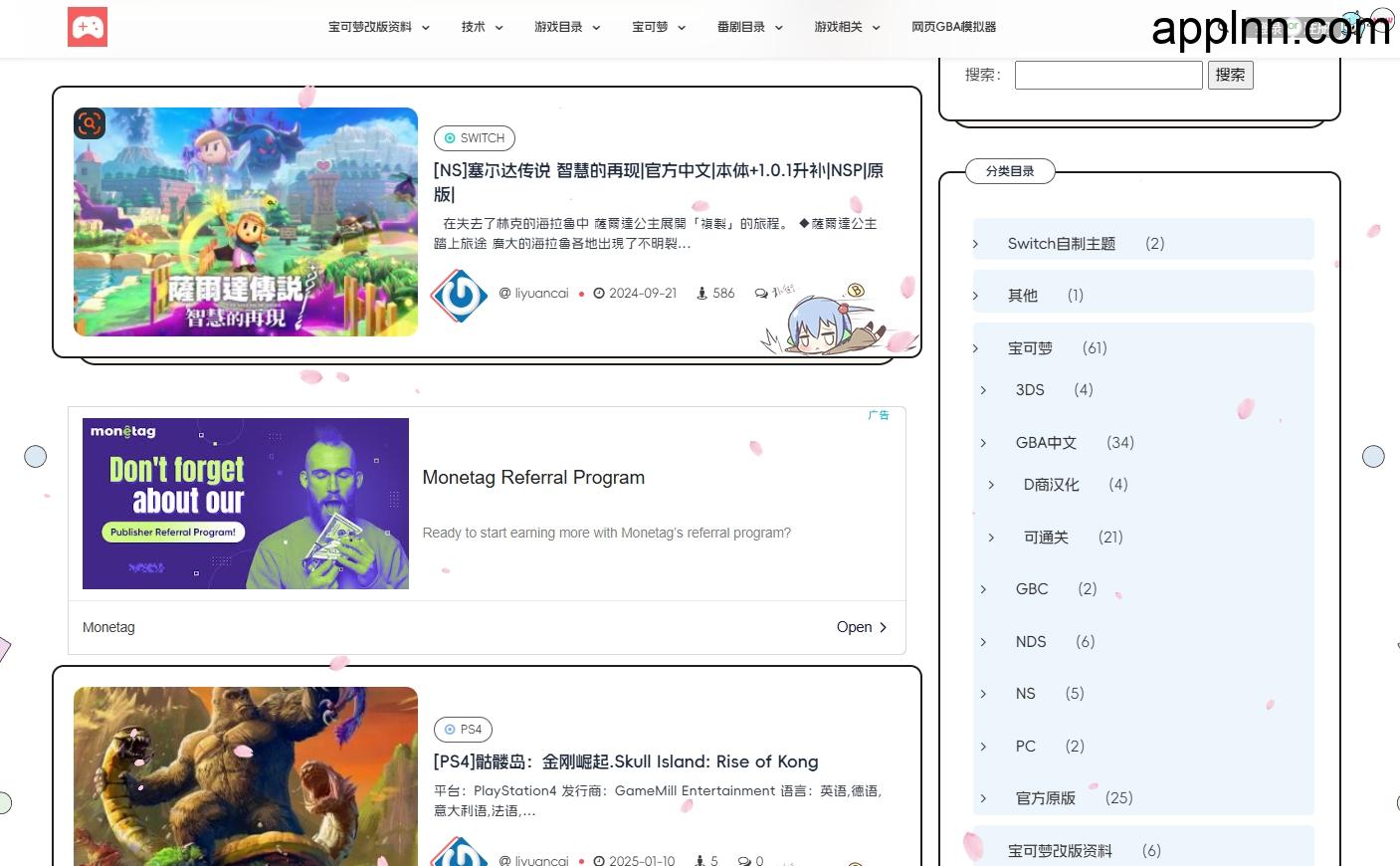
Task: Click the red gamepad site logo
Action: point(88,27)
